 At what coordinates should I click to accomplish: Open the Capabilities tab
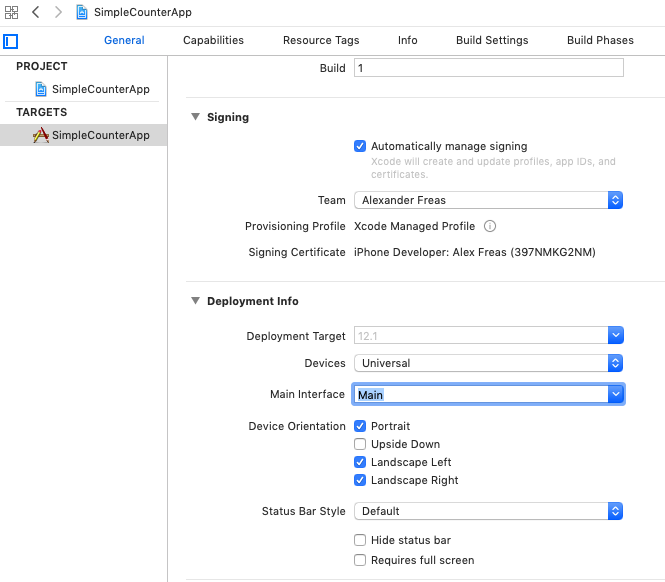[213, 40]
